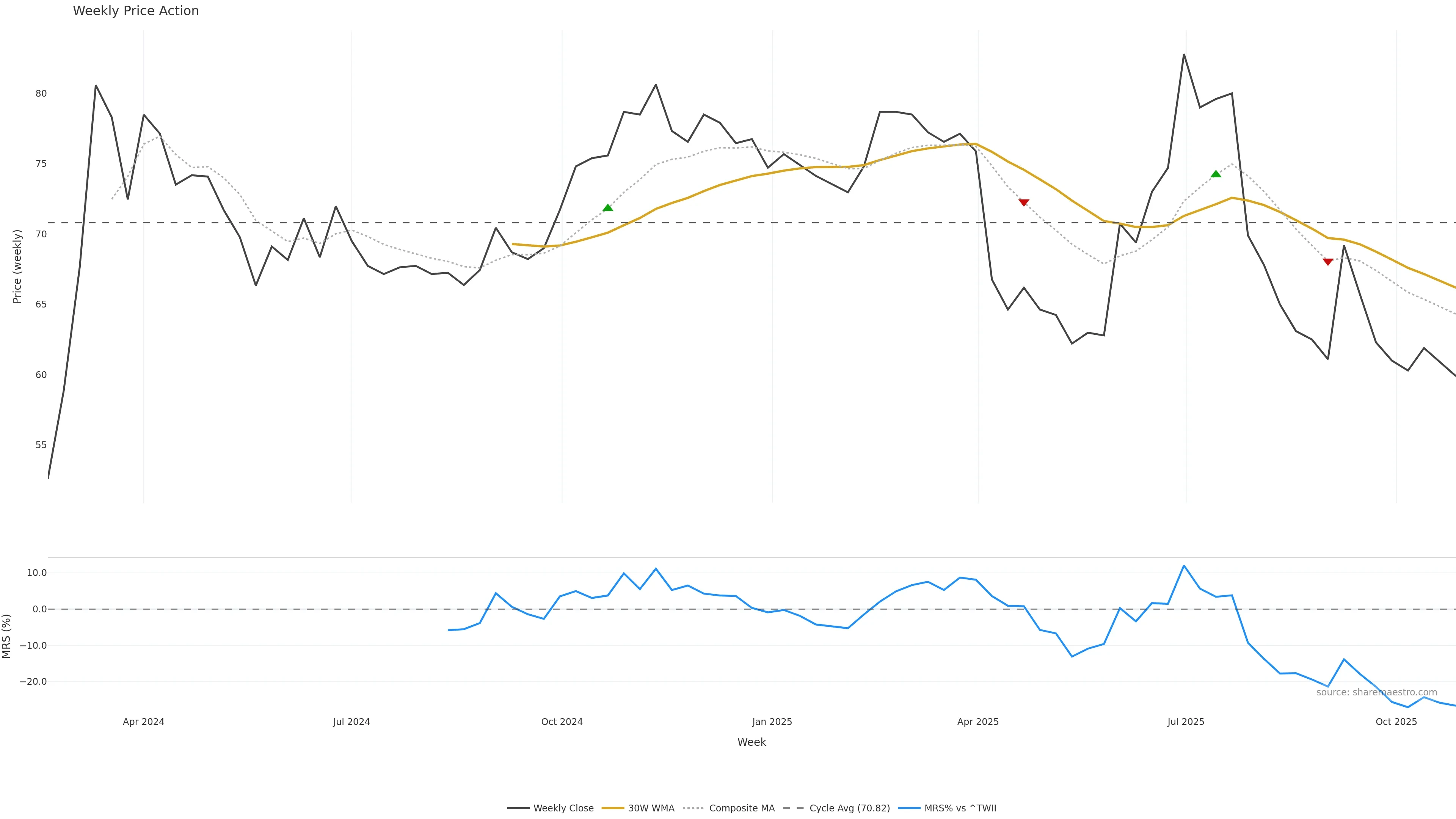Image resolution: width=1456 pixels, height=819 pixels.
Task: Click the source: sharemaestro.com text
Action: pos(1376,692)
